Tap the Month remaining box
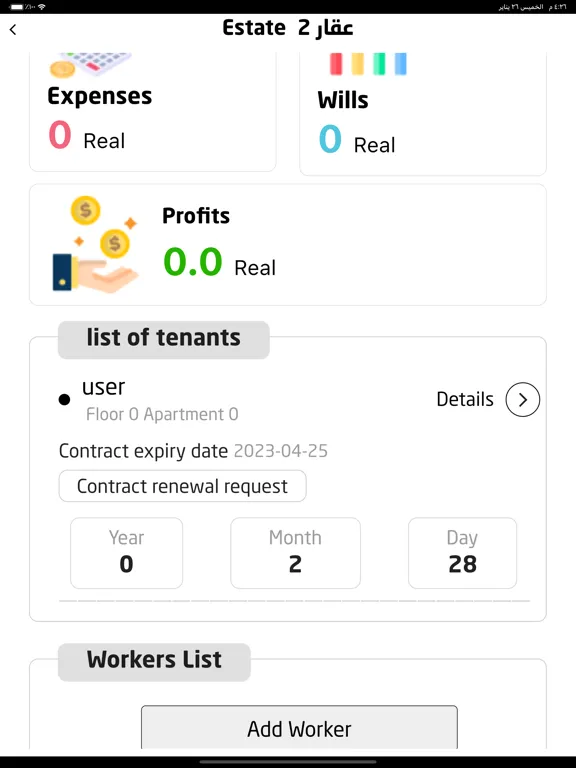 click(295, 553)
